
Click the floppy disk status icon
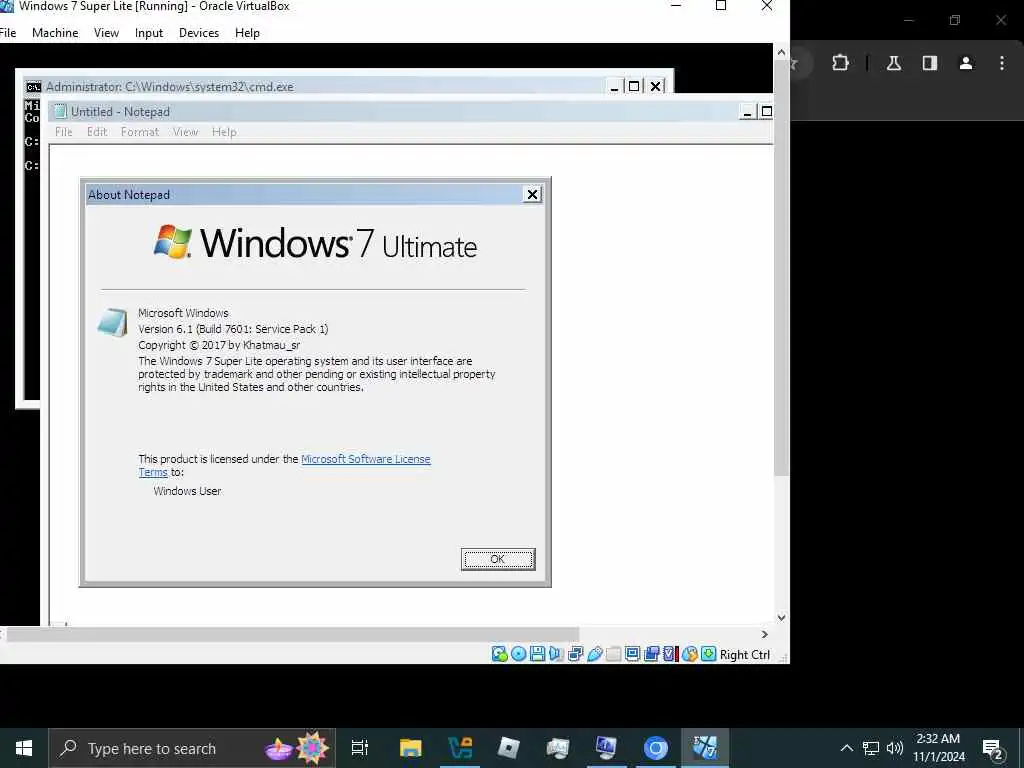pyautogui.click(x=537, y=654)
